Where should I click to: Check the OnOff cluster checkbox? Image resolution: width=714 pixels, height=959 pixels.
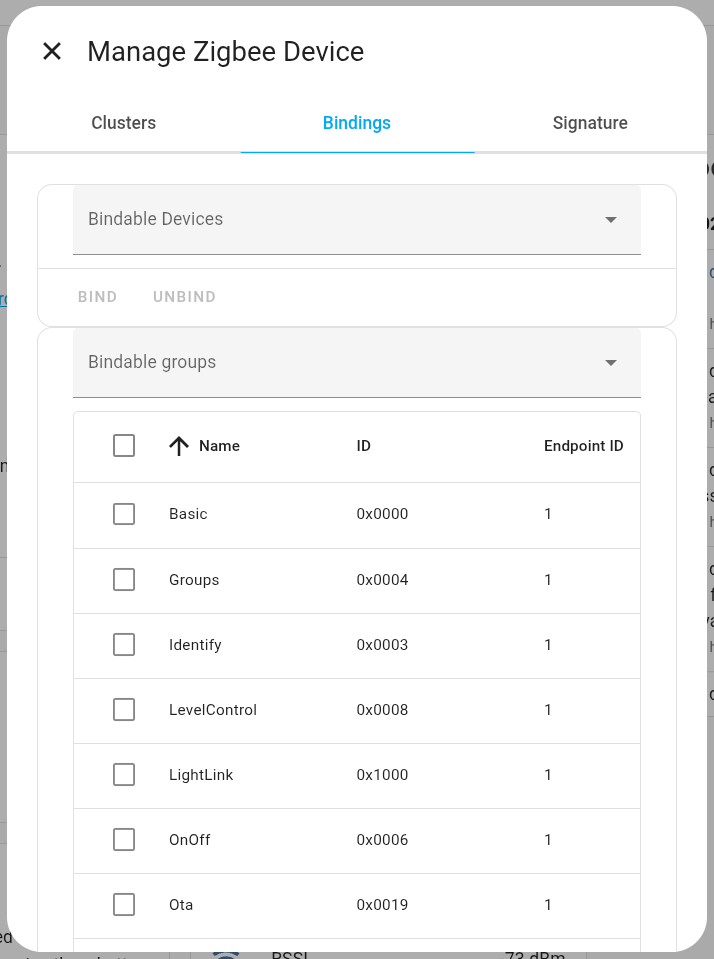click(x=124, y=840)
